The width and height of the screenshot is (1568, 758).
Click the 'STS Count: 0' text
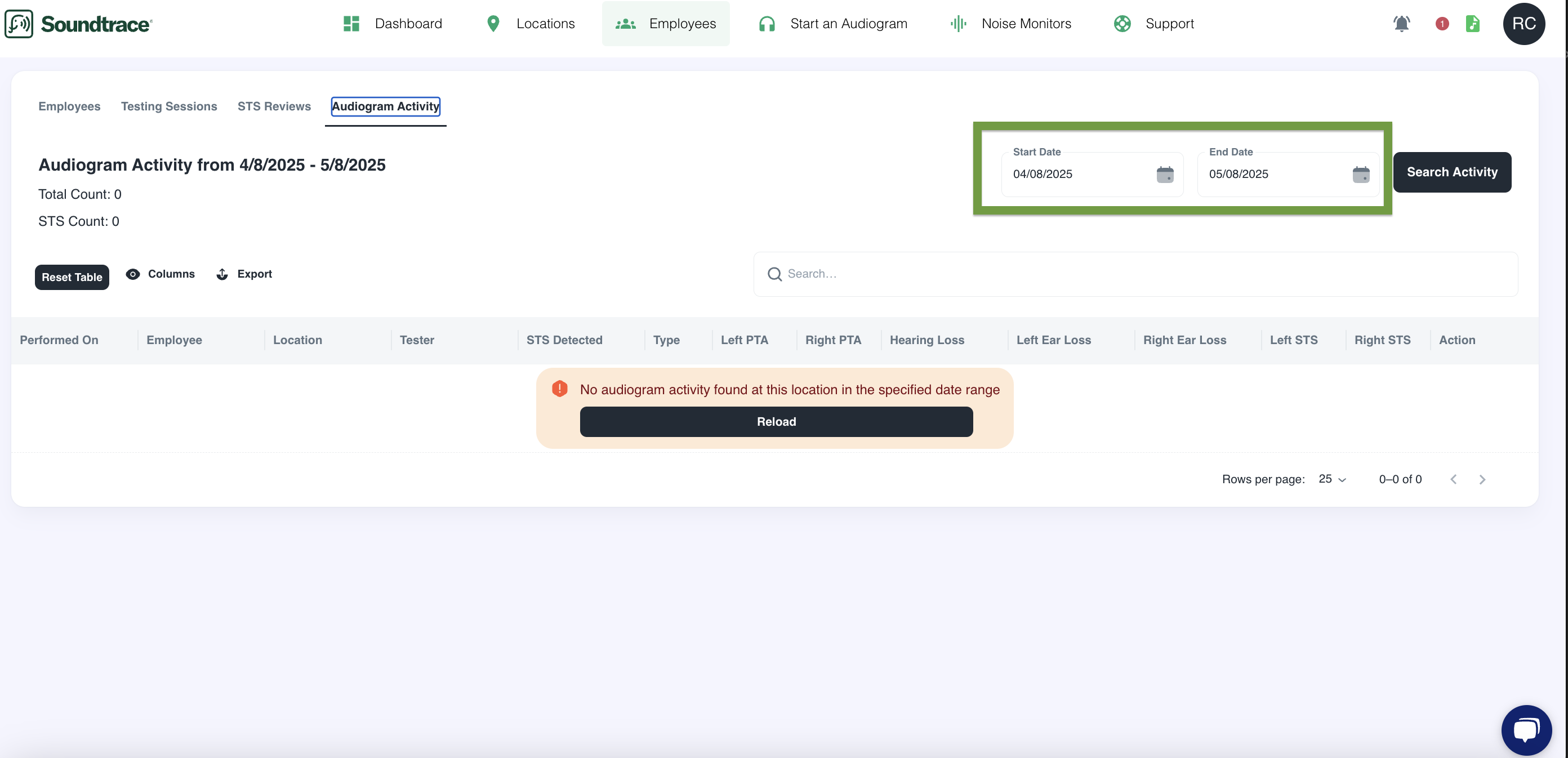[x=78, y=221]
